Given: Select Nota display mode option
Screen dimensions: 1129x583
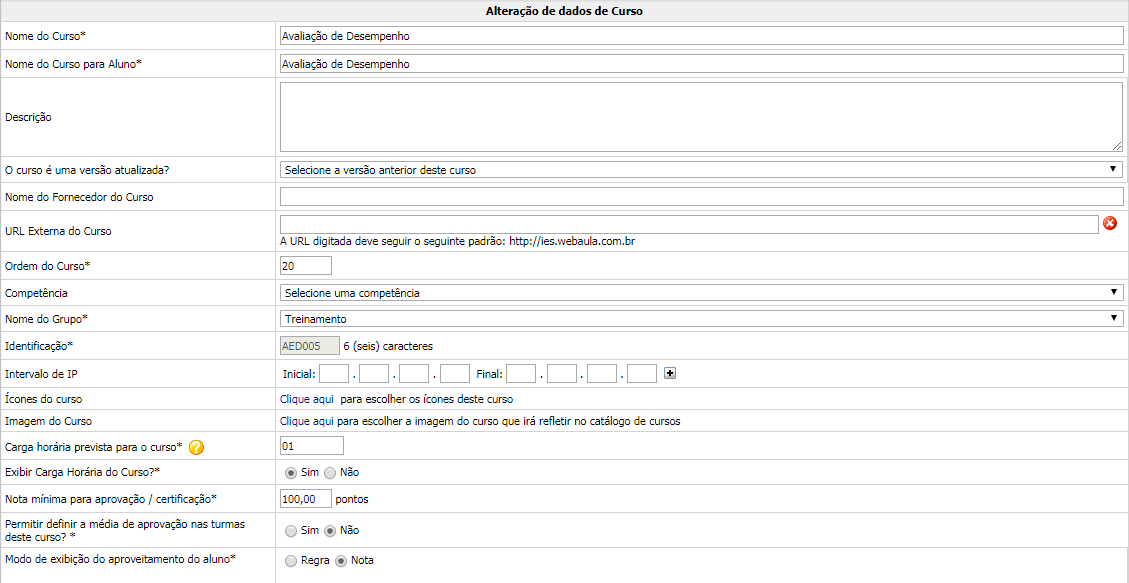Looking at the screenshot, I should [341, 561].
